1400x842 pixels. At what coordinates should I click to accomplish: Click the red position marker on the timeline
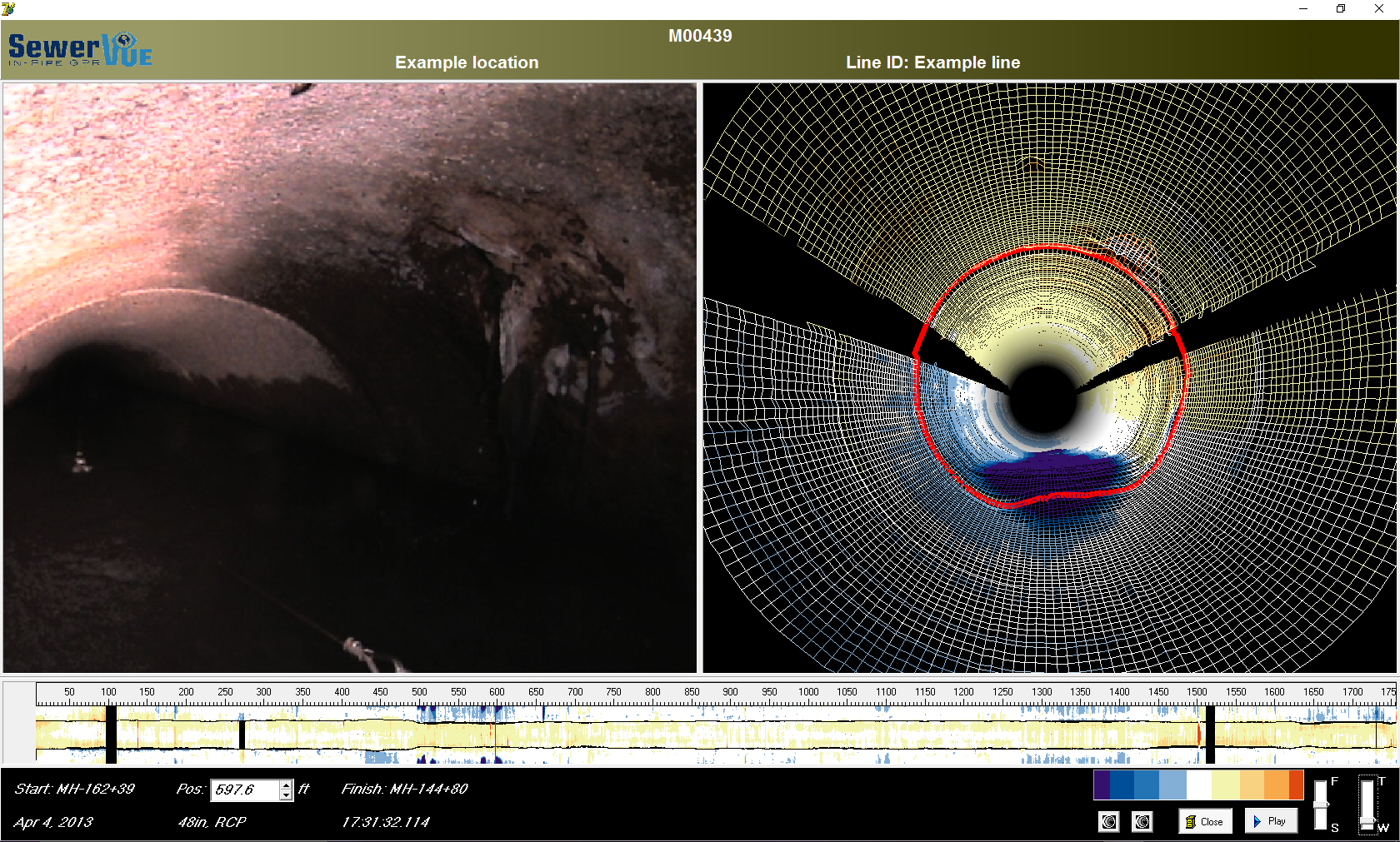495,735
